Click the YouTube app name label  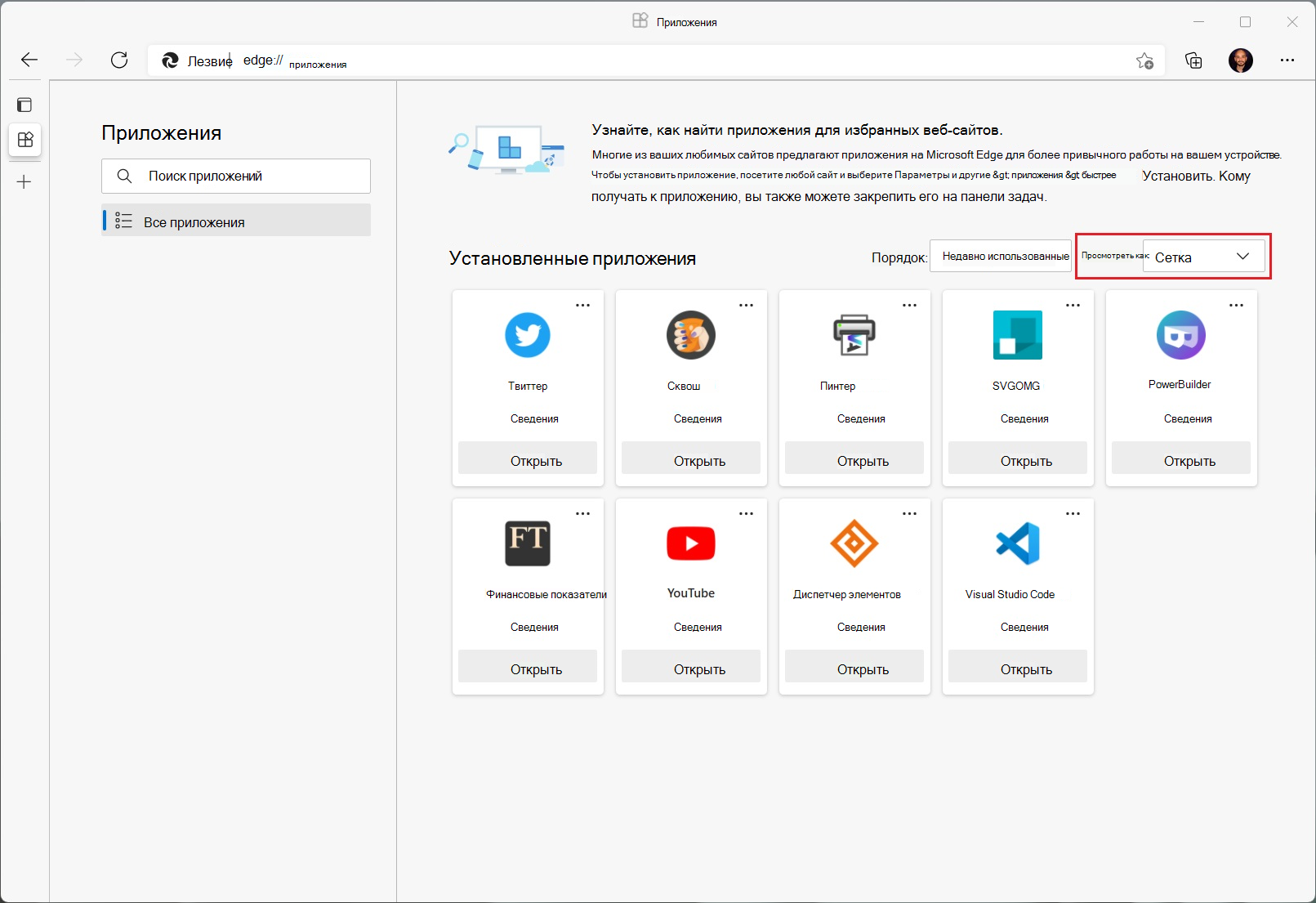[x=691, y=593]
